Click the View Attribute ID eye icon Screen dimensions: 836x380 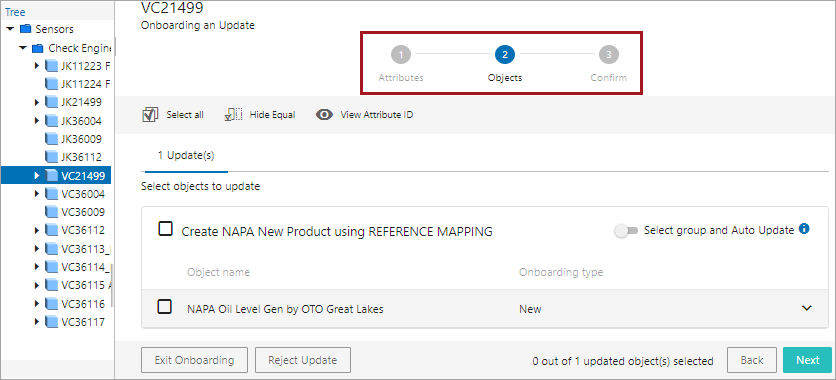(324, 115)
